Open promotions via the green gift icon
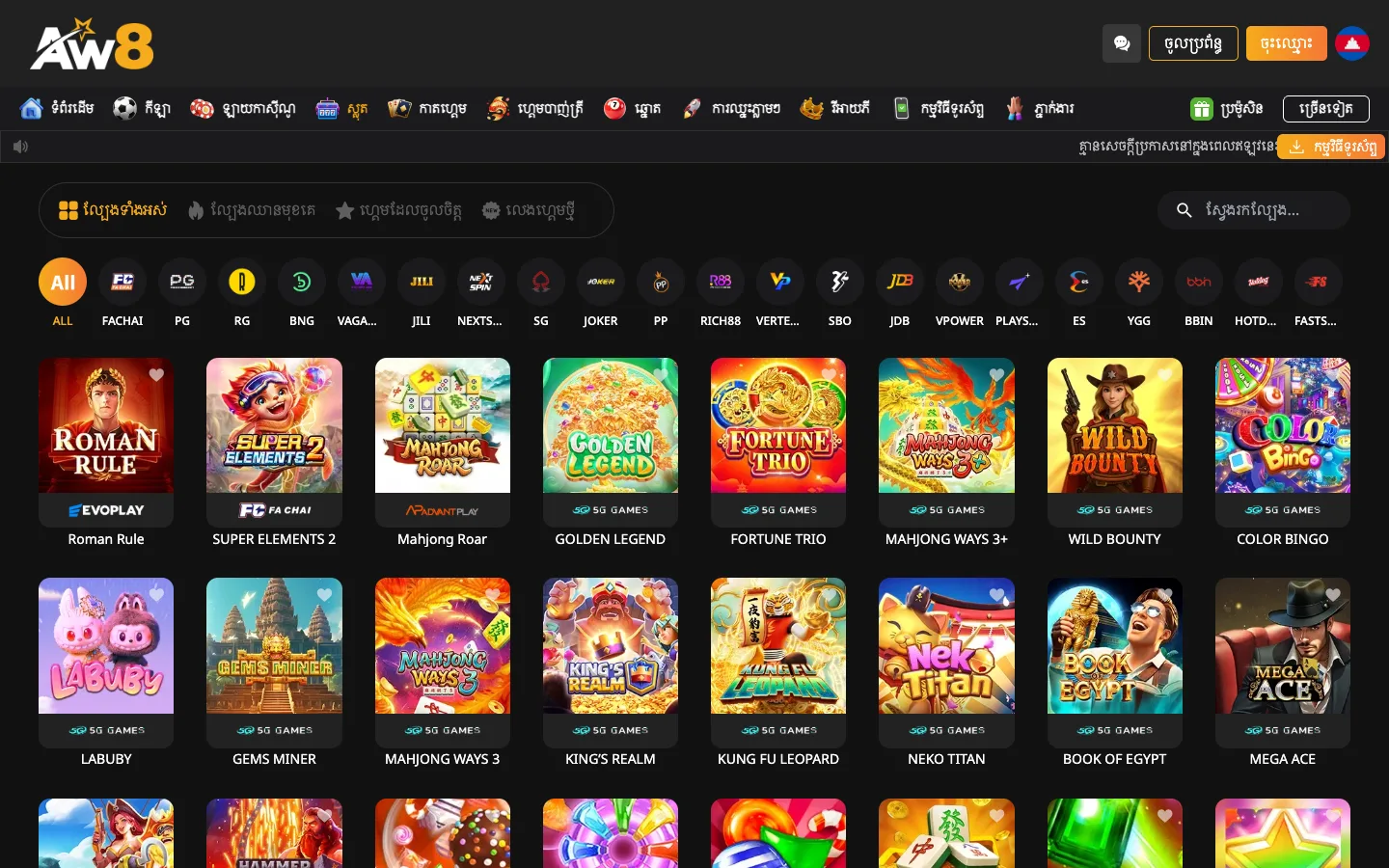The height and width of the screenshot is (868, 1389). tap(1201, 109)
